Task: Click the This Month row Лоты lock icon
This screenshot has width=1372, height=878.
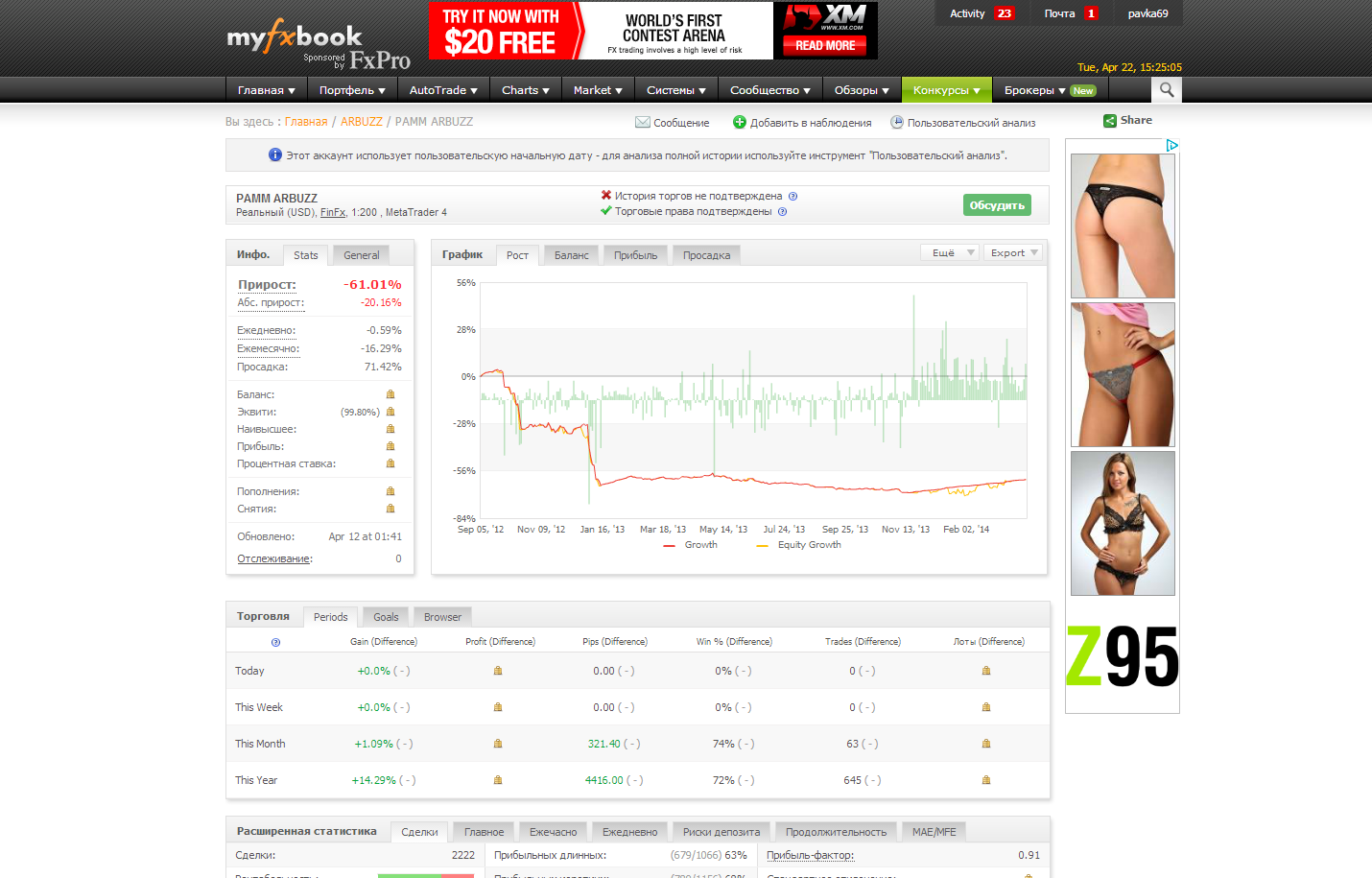Action: [986, 744]
